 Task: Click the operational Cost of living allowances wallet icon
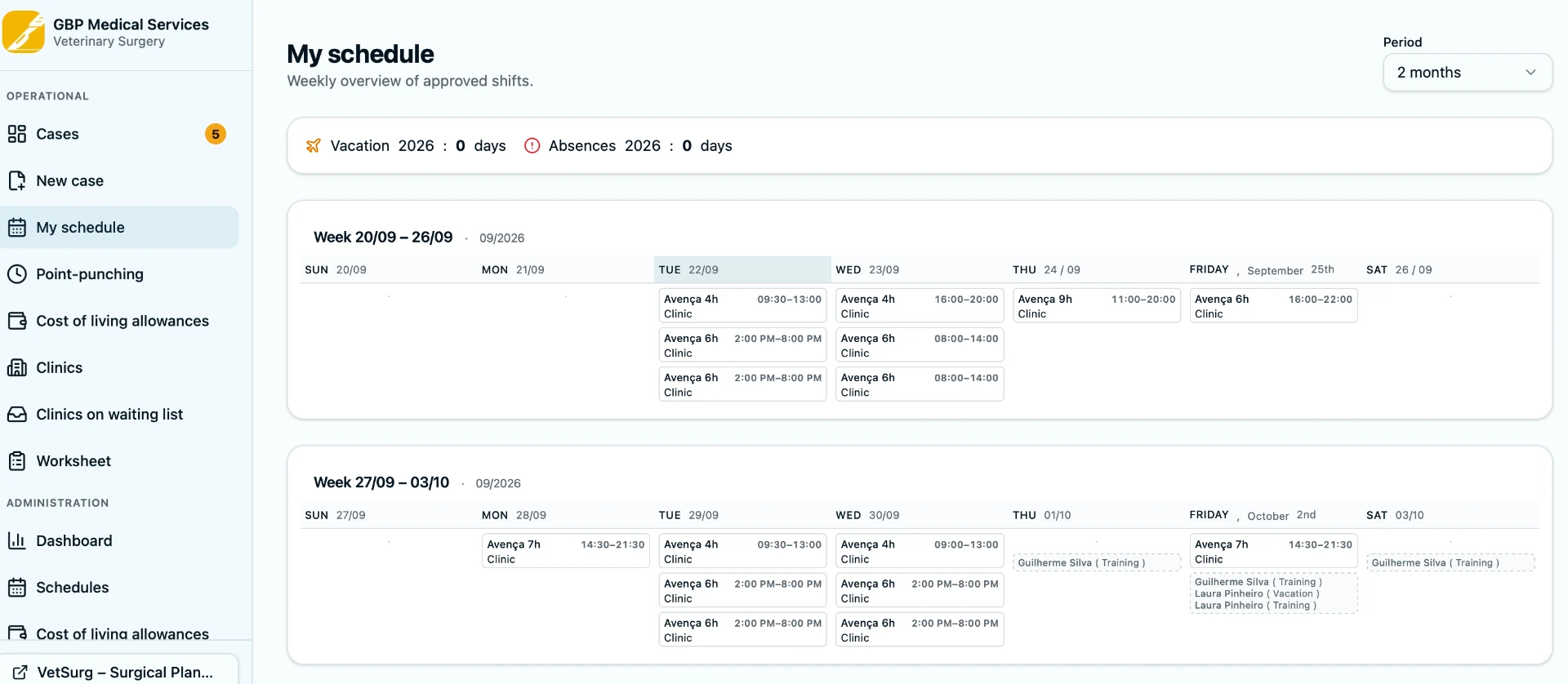click(17, 321)
